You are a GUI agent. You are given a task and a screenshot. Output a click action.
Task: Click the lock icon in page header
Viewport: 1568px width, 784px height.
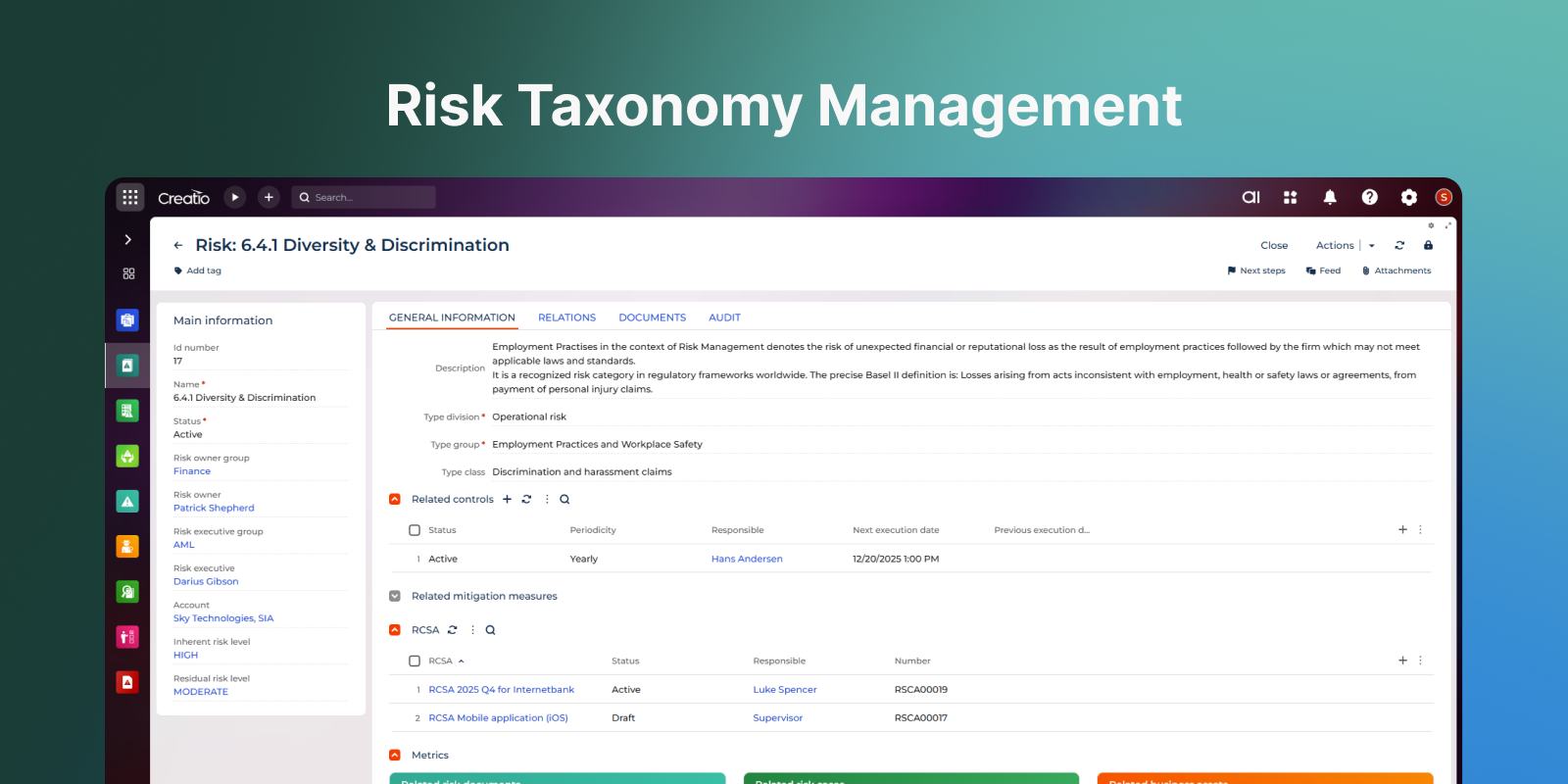tap(1428, 245)
